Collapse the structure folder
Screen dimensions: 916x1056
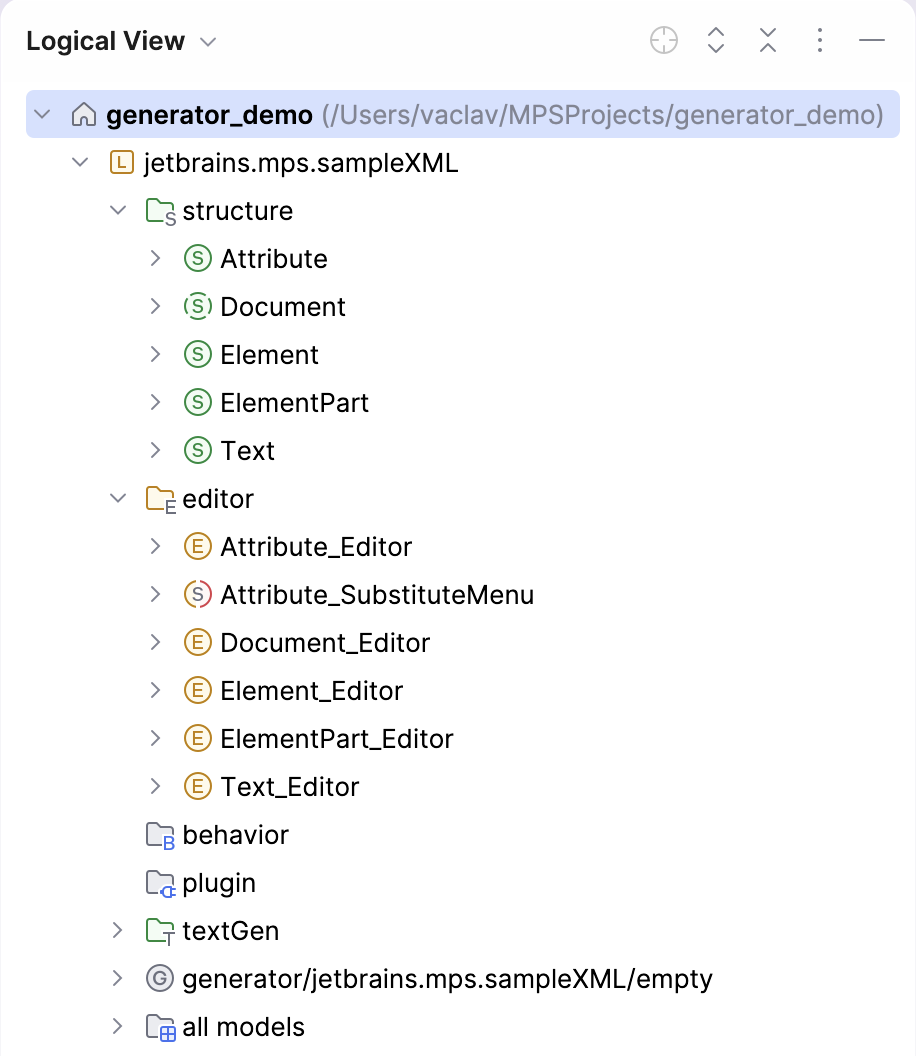tap(119, 210)
